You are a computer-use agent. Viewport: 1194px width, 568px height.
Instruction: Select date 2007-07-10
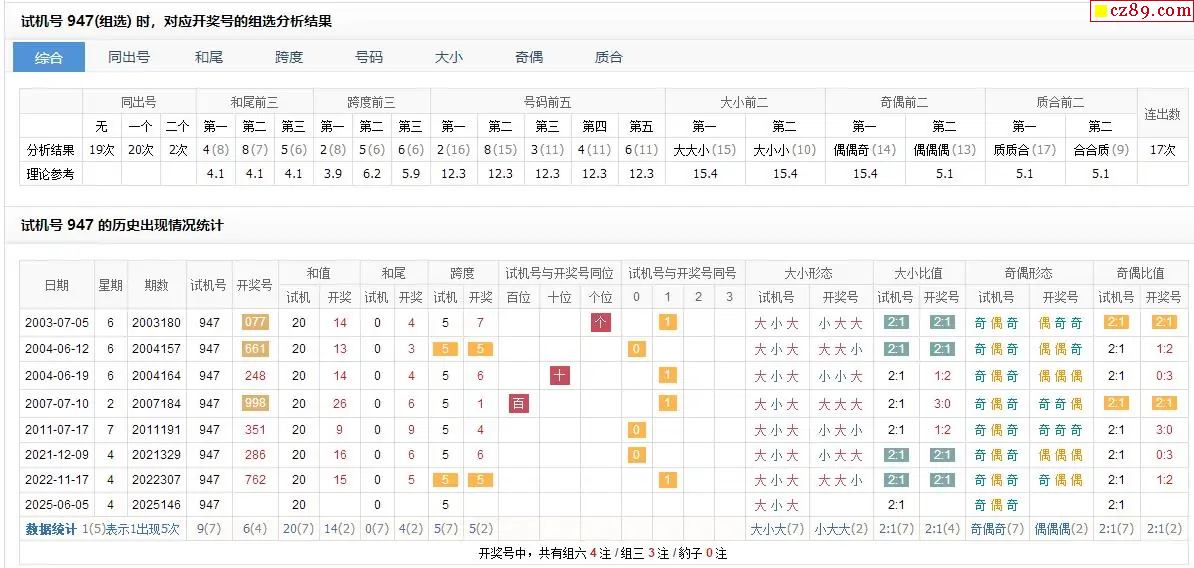(x=57, y=404)
